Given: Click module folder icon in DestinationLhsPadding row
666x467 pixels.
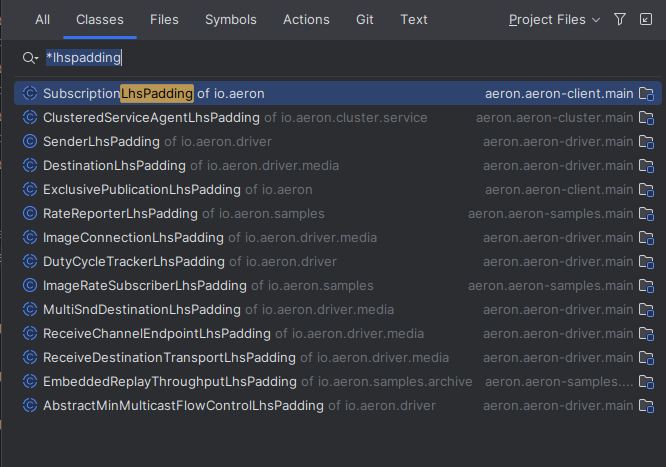Looking at the screenshot, I should (646, 166).
